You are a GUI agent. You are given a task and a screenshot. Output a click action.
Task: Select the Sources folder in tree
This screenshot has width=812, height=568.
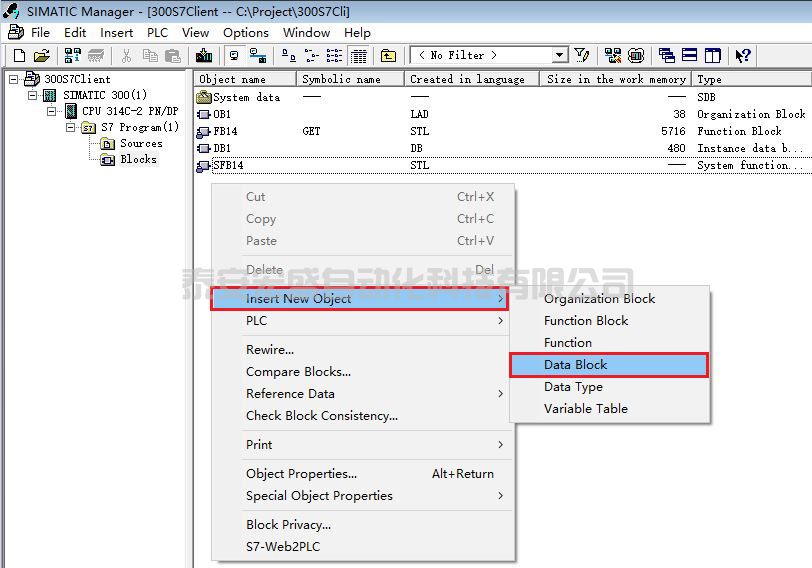tap(140, 143)
